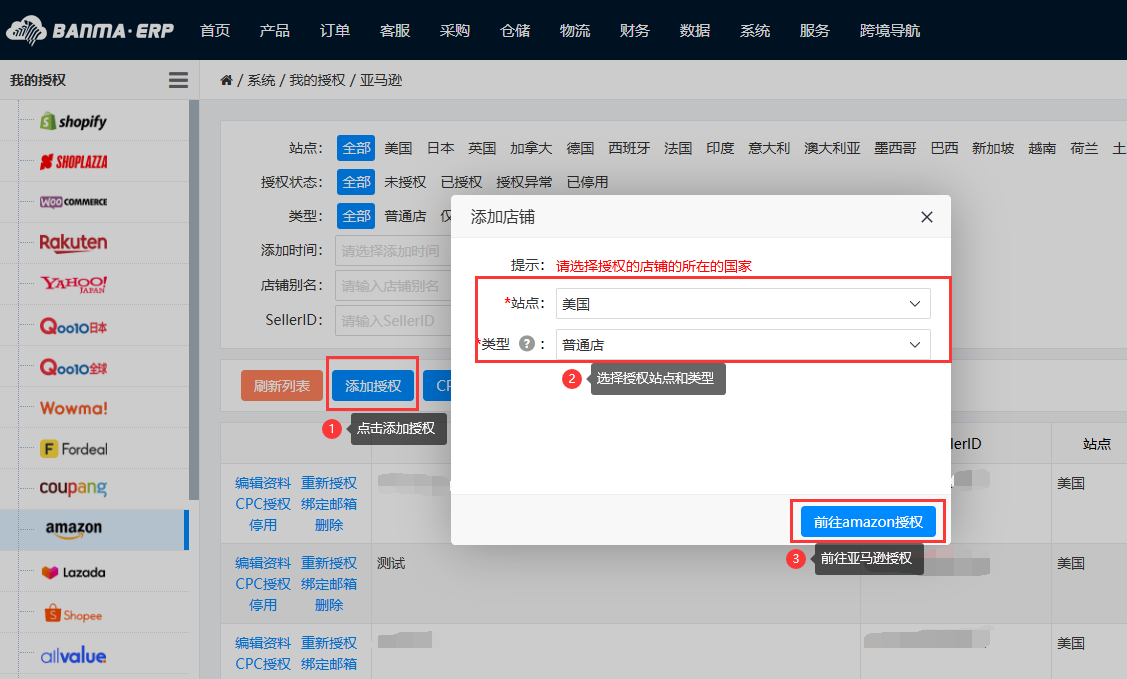
Task: Click the home icon in breadcrumb
Action: pyautogui.click(x=226, y=80)
